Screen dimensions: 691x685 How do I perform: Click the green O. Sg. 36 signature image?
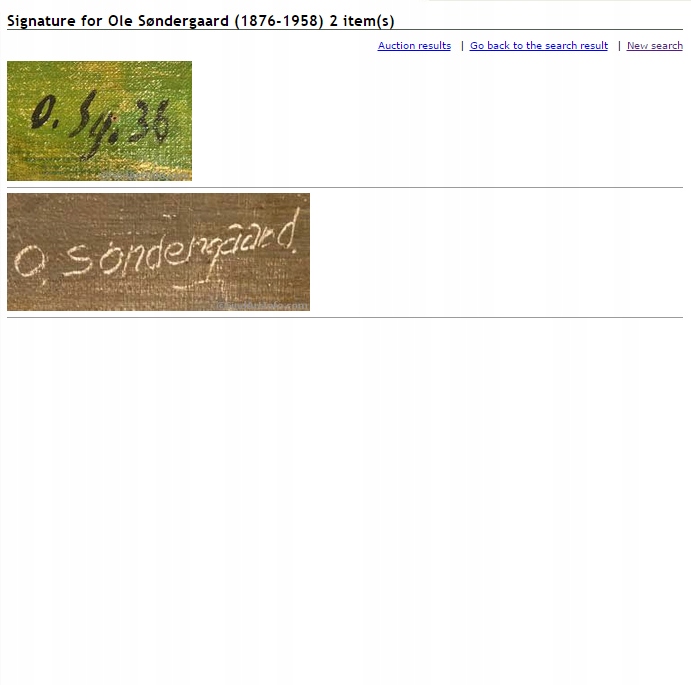pyautogui.click(x=99, y=121)
